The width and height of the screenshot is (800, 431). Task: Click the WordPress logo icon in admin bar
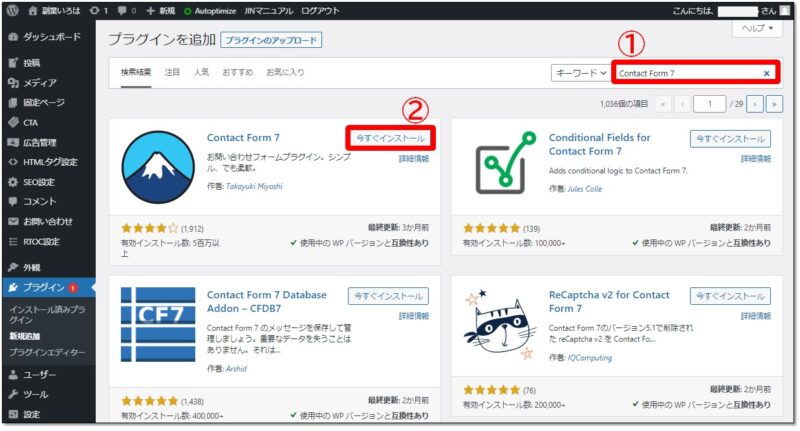tap(12, 11)
